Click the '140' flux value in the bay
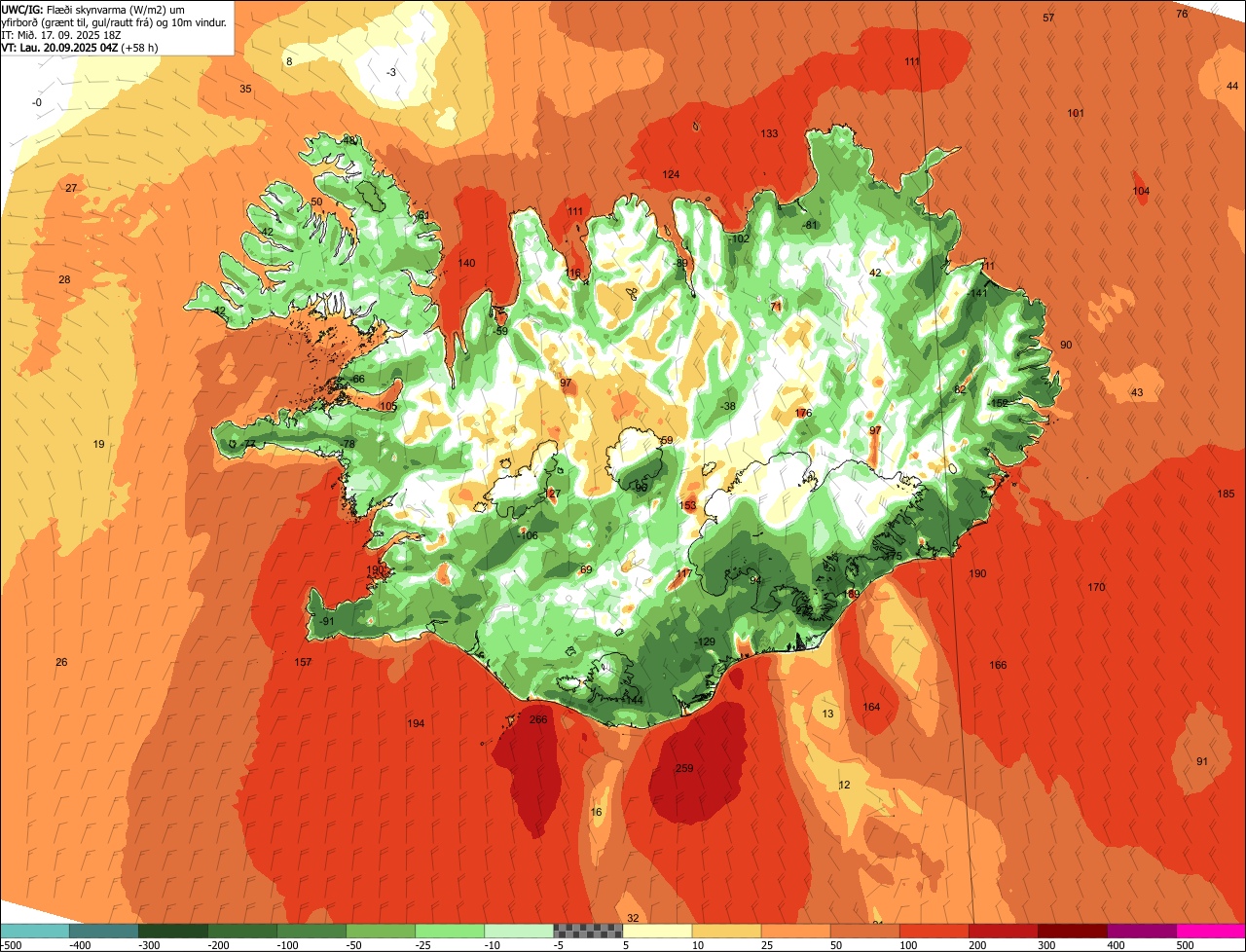The width and height of the screenshot is (1246, 952). click(x=466, y=264)
